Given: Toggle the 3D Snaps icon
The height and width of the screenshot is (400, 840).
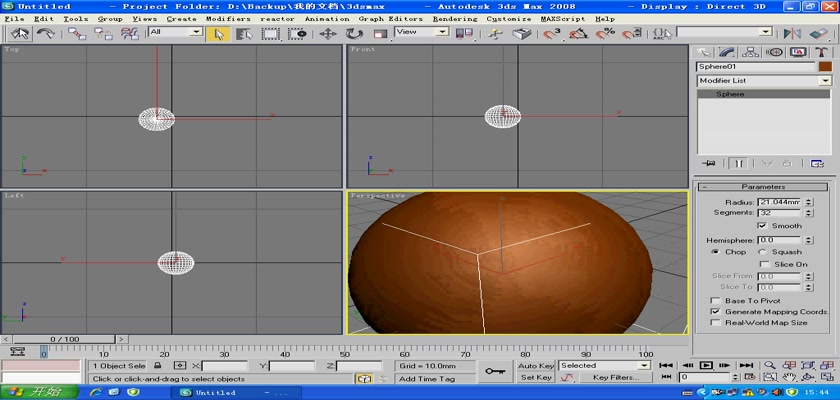Looking at the screenshot, I should pyautogui.click(x=552, y=33).
